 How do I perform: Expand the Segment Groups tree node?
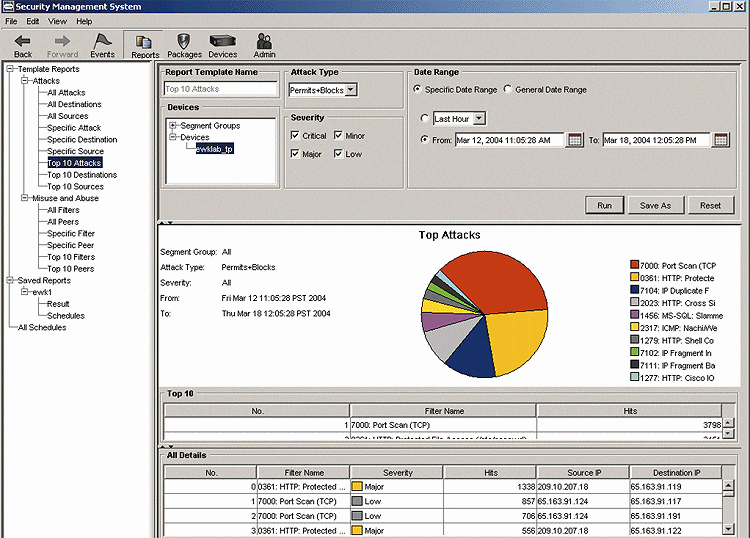(174, 126)
